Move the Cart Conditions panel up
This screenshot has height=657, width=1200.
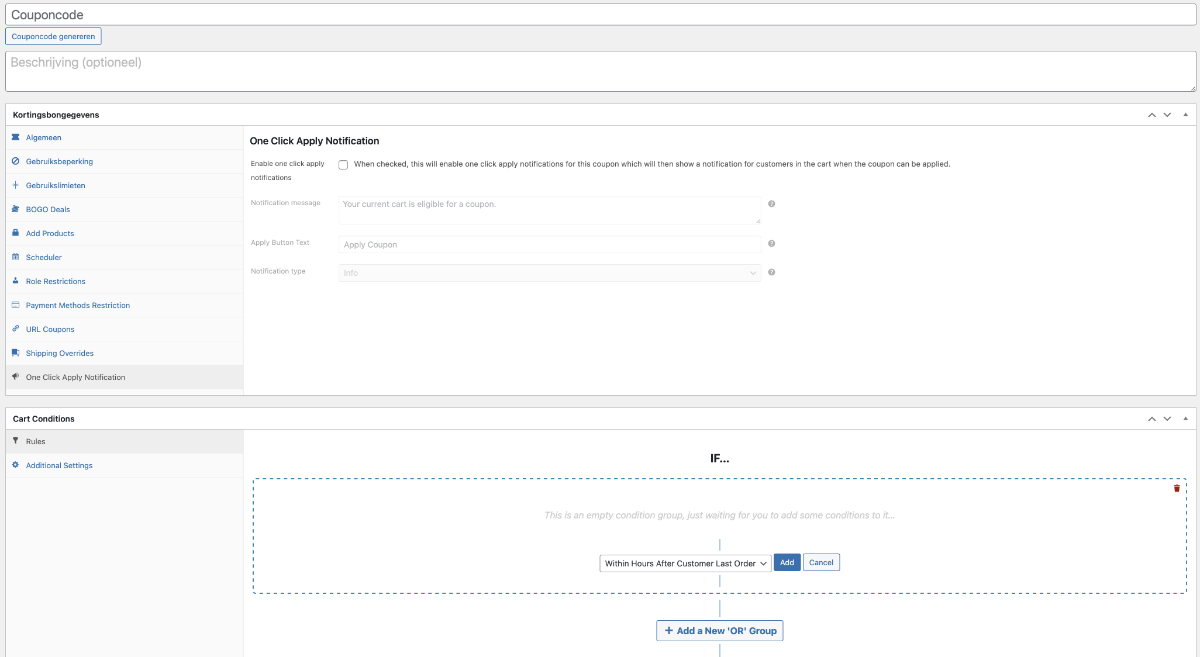(1151, 419)
